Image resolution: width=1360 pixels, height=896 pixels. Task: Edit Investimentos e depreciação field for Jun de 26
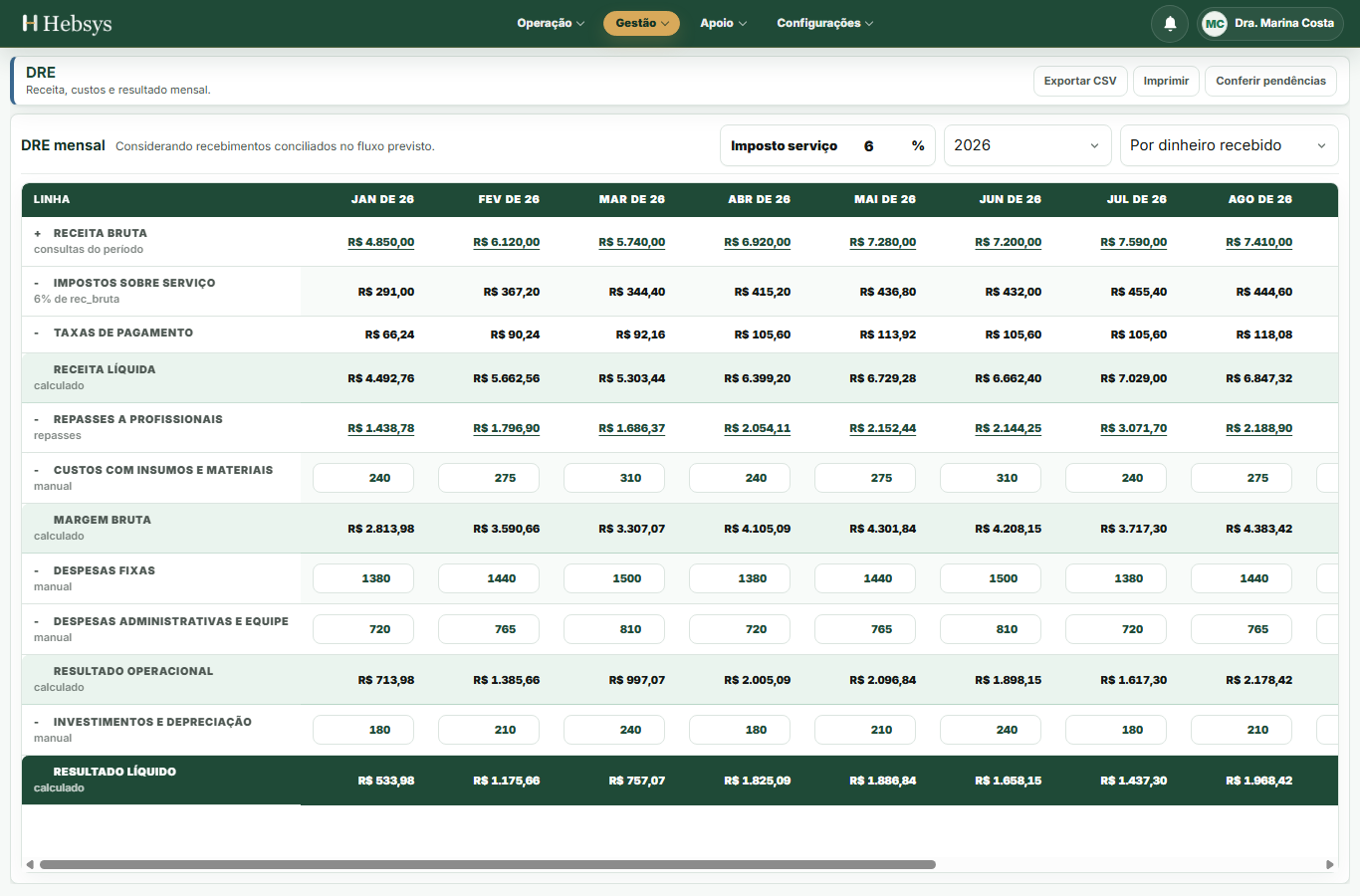coord(991,730)
